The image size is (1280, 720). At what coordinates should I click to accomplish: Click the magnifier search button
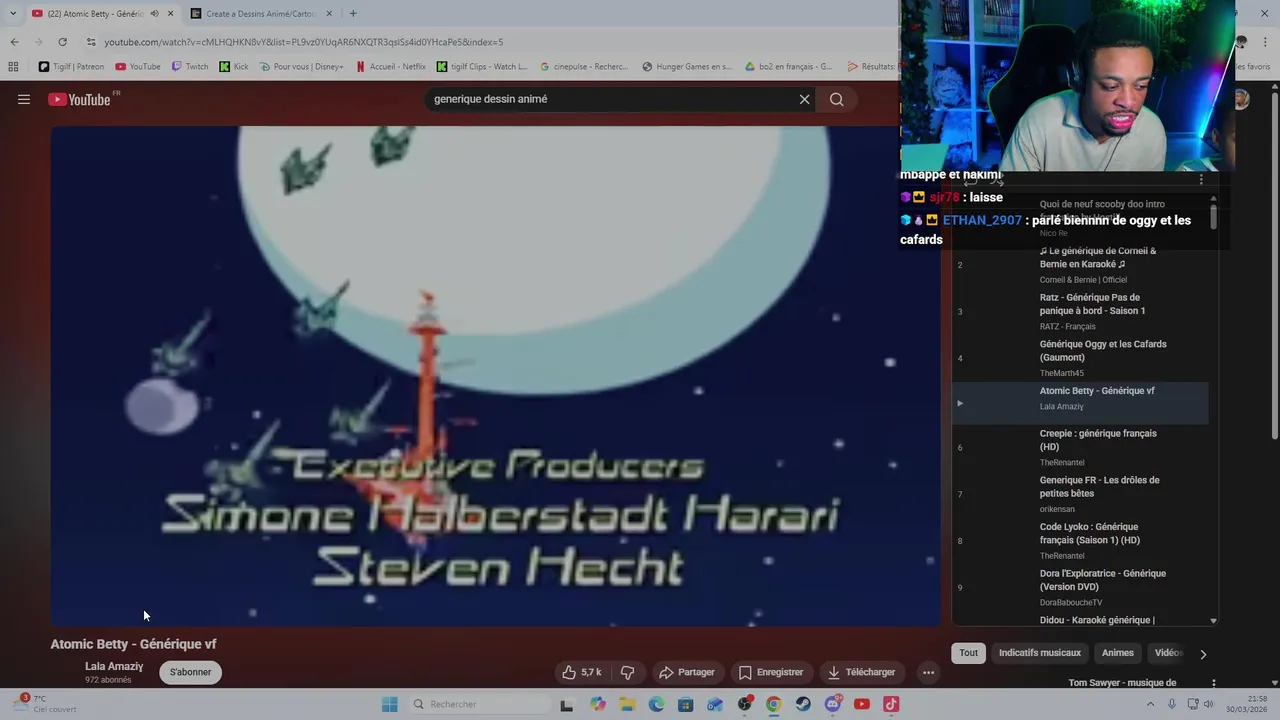[x=837, y=99]
